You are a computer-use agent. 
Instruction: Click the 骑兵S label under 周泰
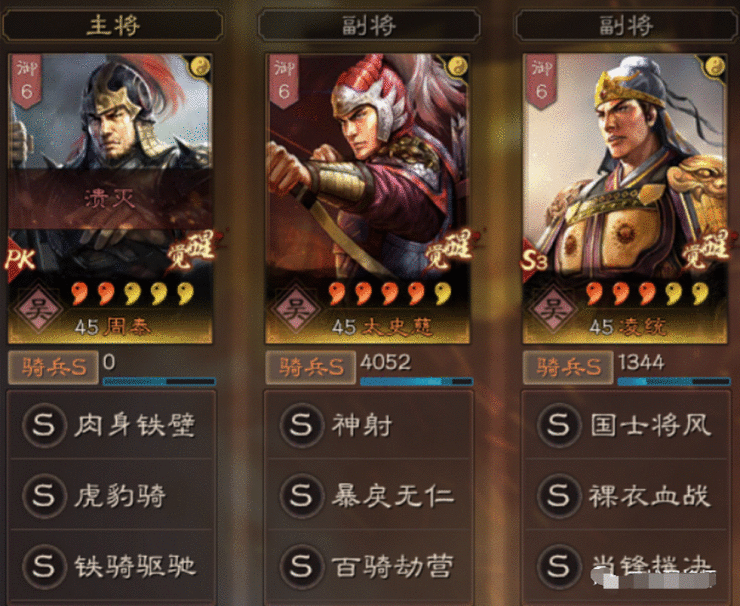click(x=53, y=367)
